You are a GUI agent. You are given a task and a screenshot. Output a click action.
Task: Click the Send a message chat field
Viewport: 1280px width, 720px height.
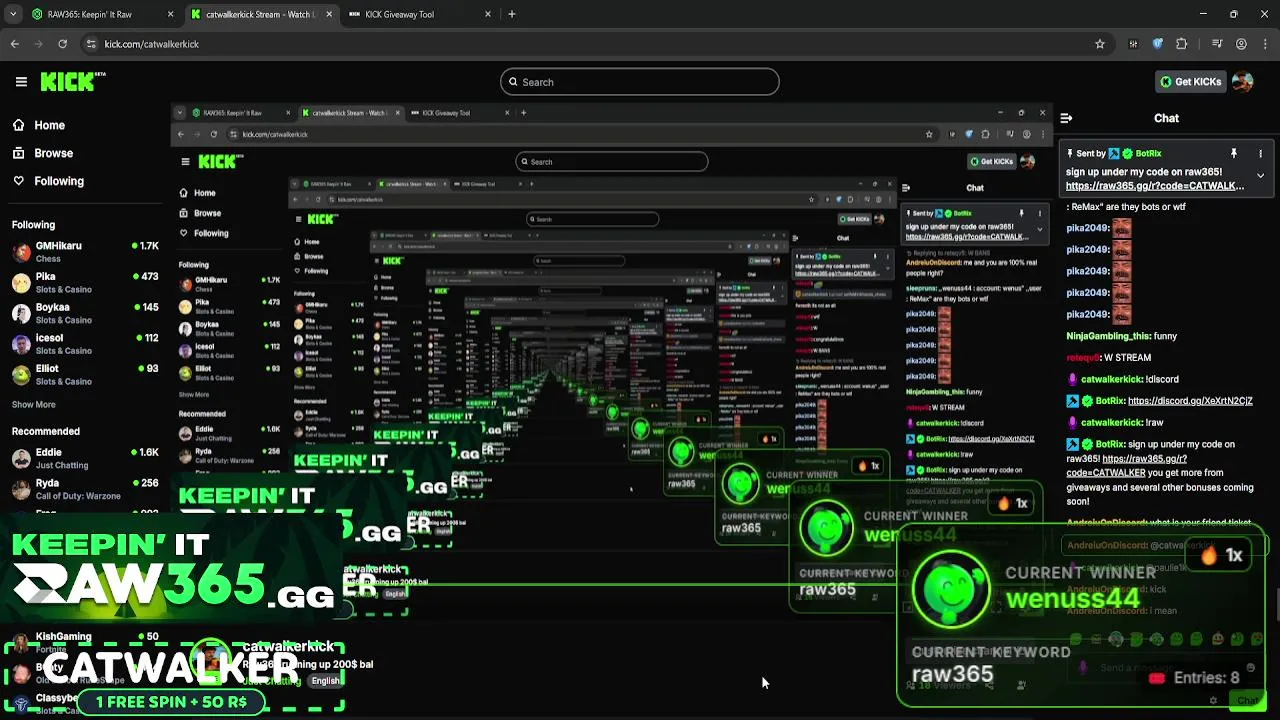coord(1160,668)
